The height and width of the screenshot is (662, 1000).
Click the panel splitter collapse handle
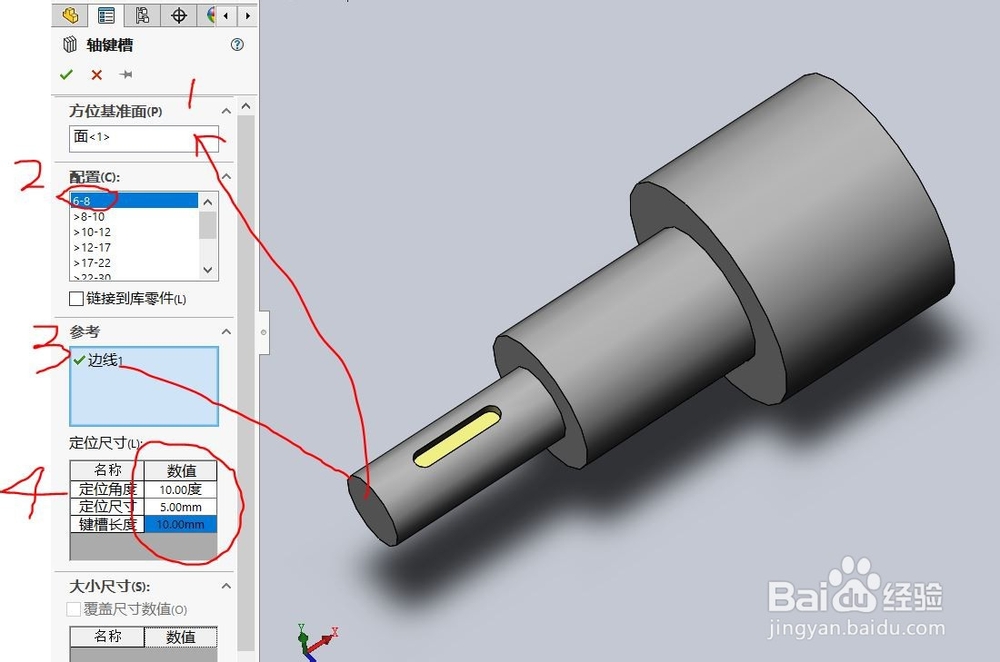263,332
